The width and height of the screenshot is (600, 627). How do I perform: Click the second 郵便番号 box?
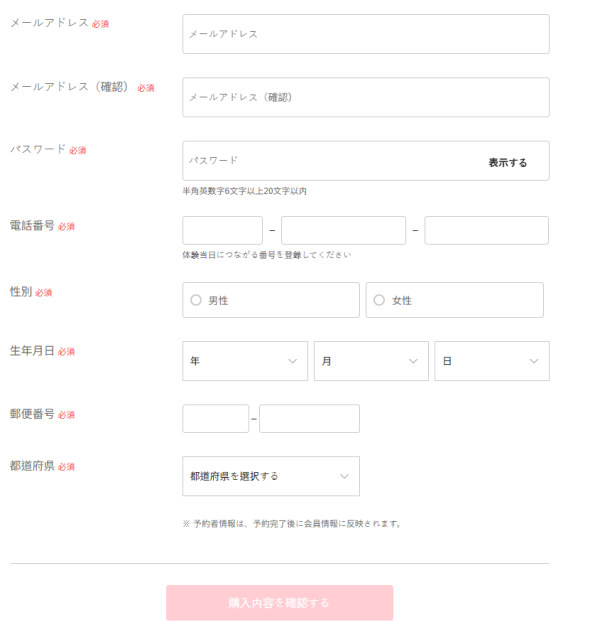pyautogui.click(x=309, y=419)
